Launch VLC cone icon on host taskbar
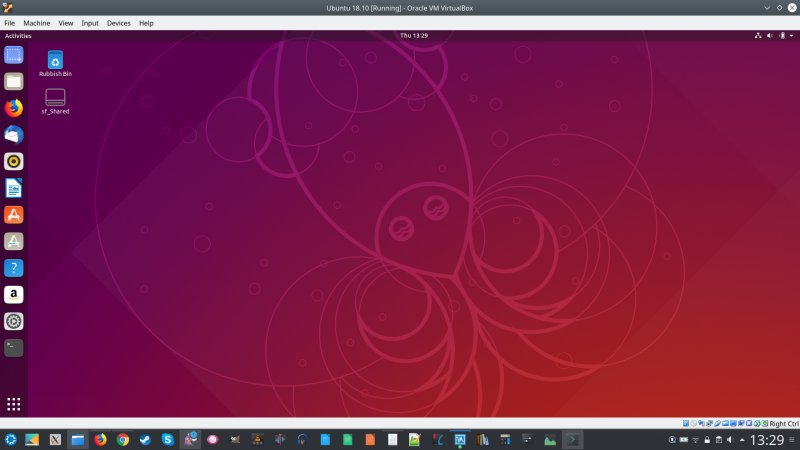Screen dimensions: 800x450 click(258, 439)
